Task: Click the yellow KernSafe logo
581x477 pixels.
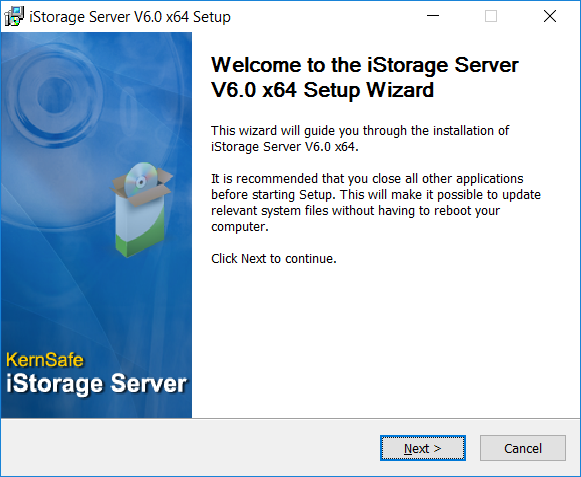Action: click(x=45, y=360)
